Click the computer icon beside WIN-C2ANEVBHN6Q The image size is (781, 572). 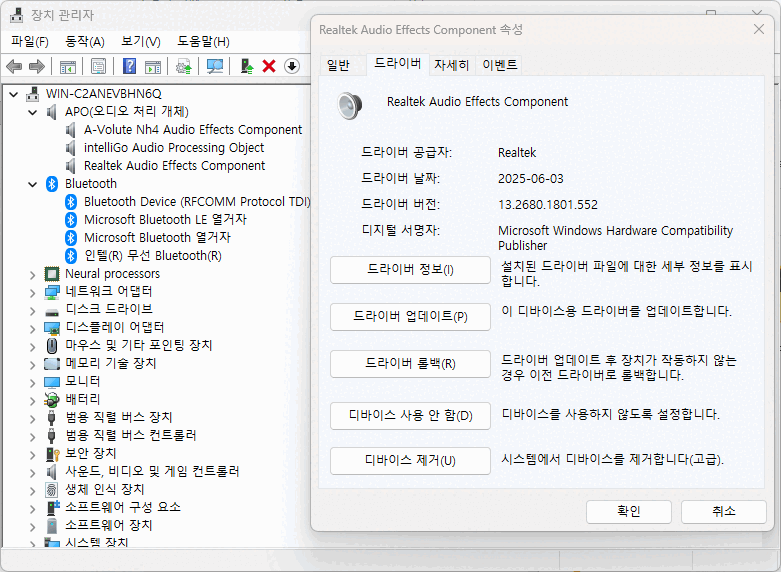[x=33, y=94]
